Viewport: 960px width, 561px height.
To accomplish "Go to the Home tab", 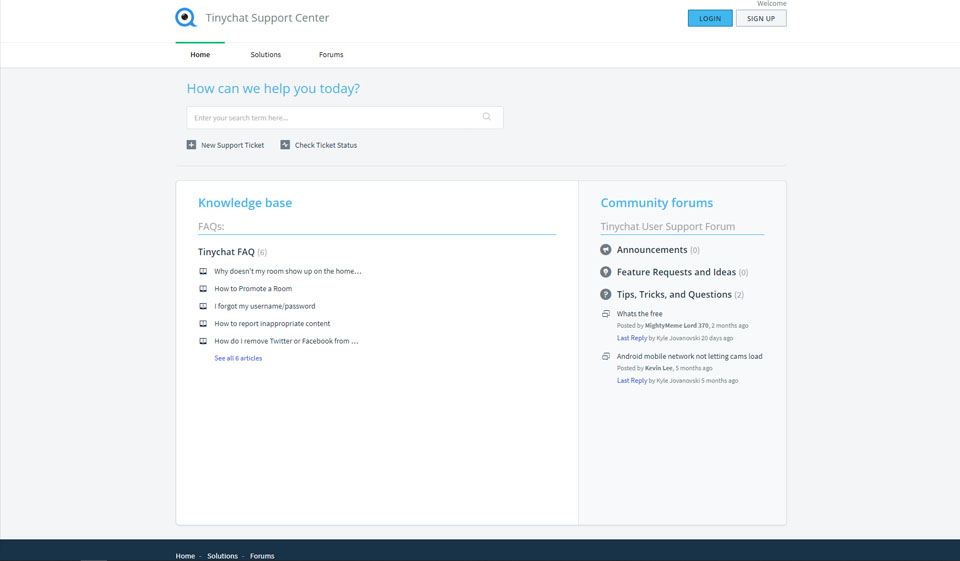I will [200, 55].
